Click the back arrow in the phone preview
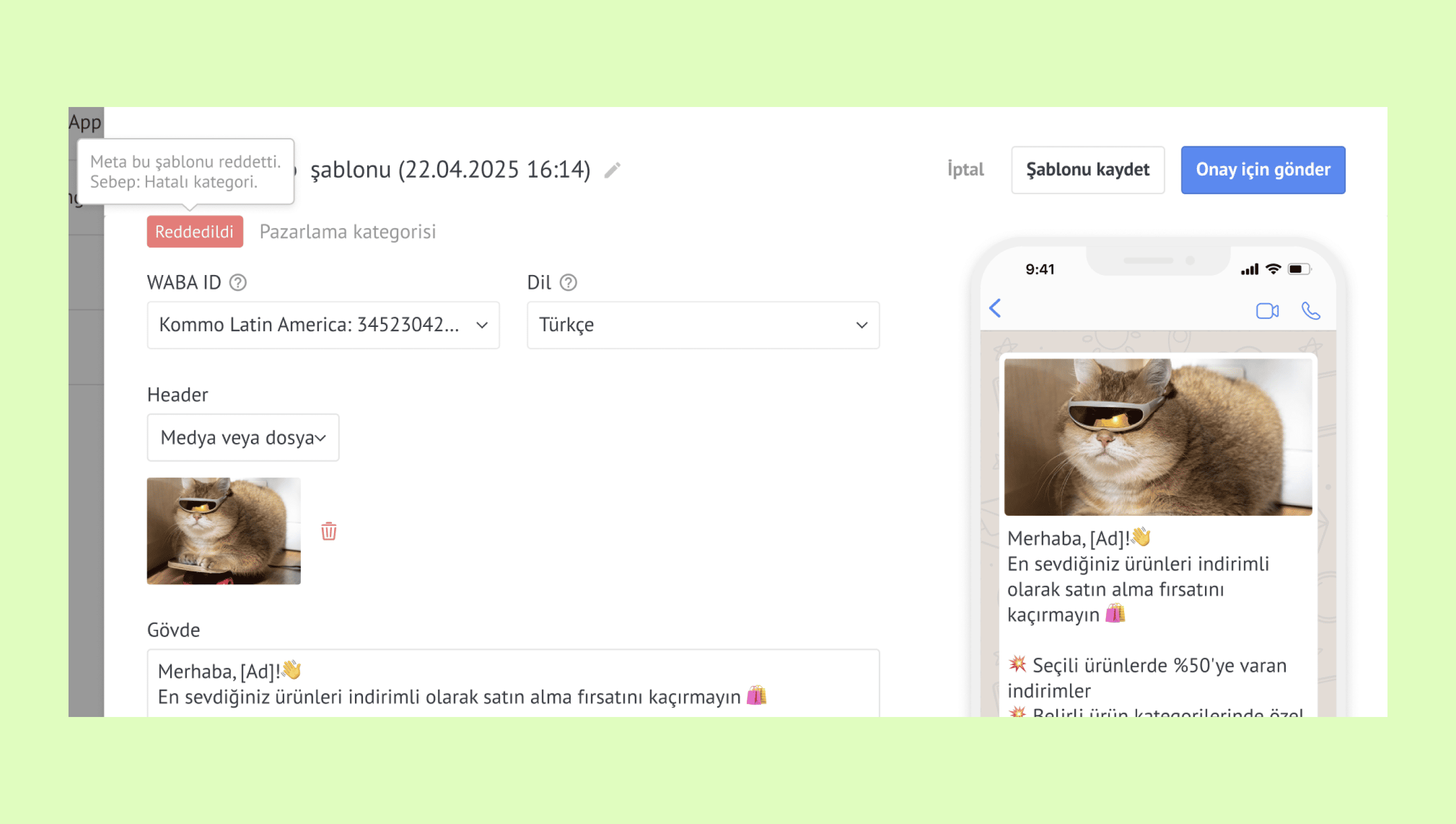 point(995,308)
